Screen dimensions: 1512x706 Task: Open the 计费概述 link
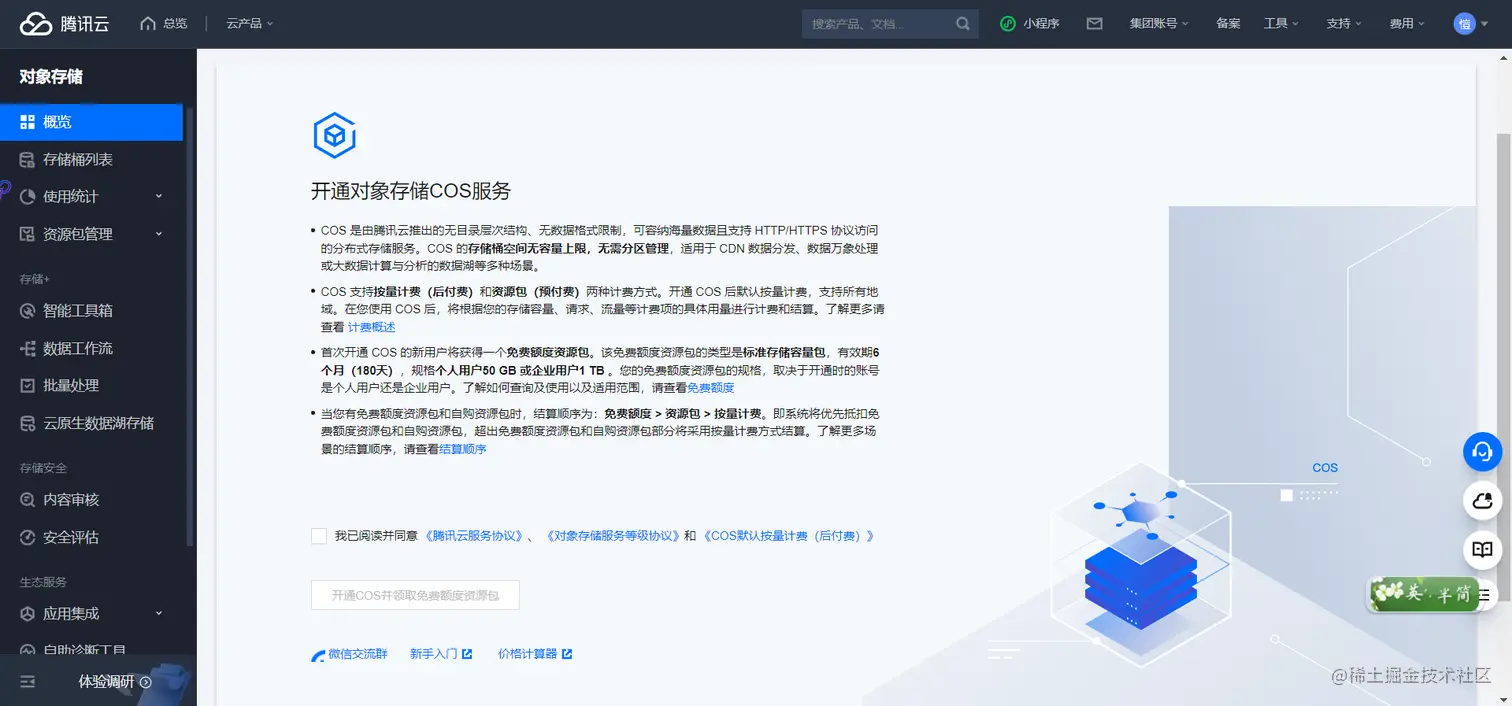[x=371, y=327]
